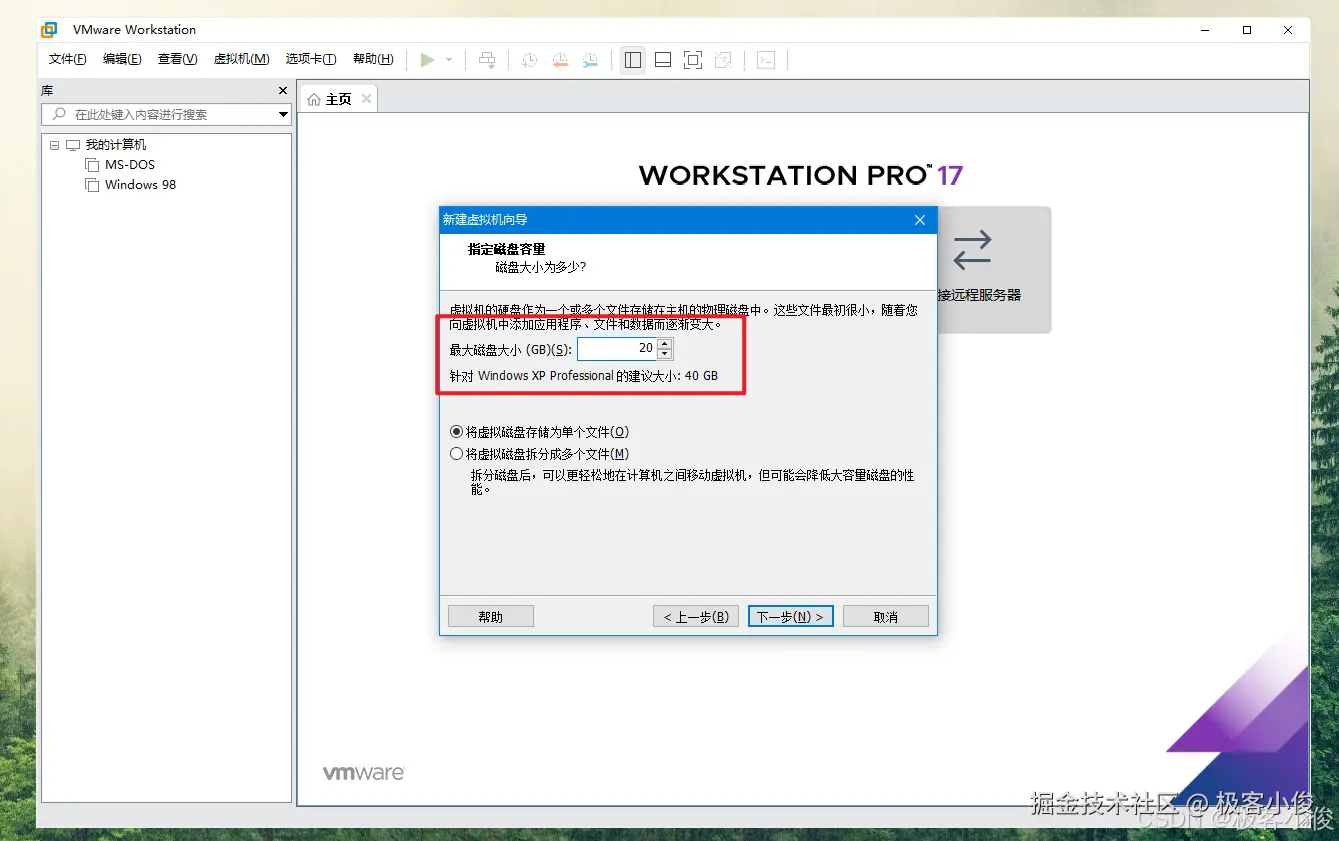Increase disk size with up arrow
The height and width of the screenshot is (841, 1339).
pyautogui.click(x=665, y=343)
